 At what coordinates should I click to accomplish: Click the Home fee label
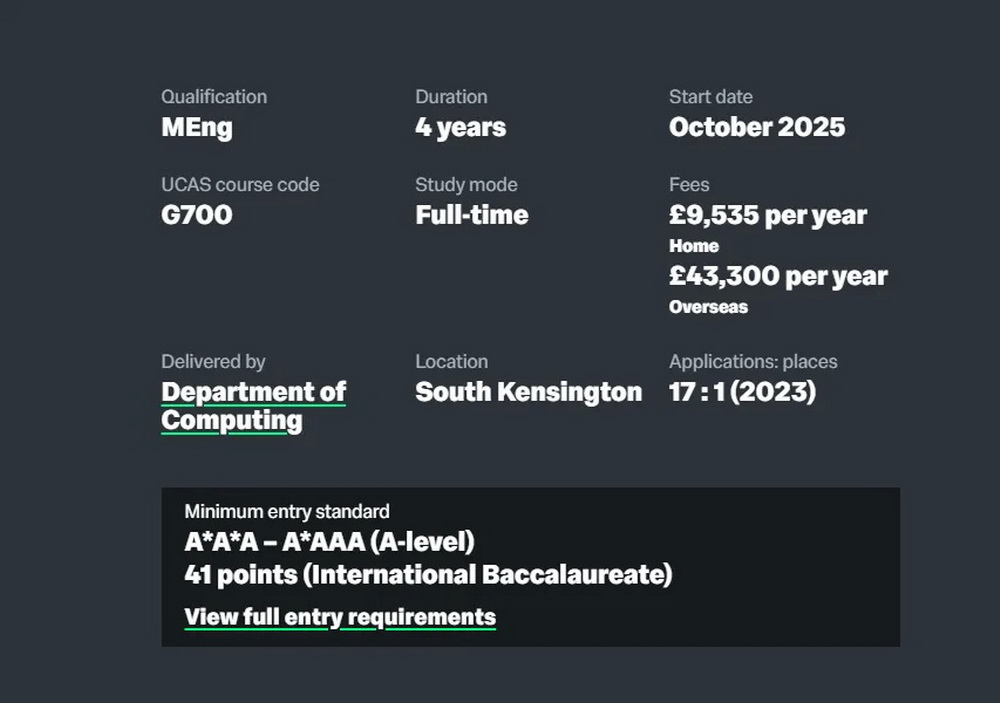click(x=694, y=246)
